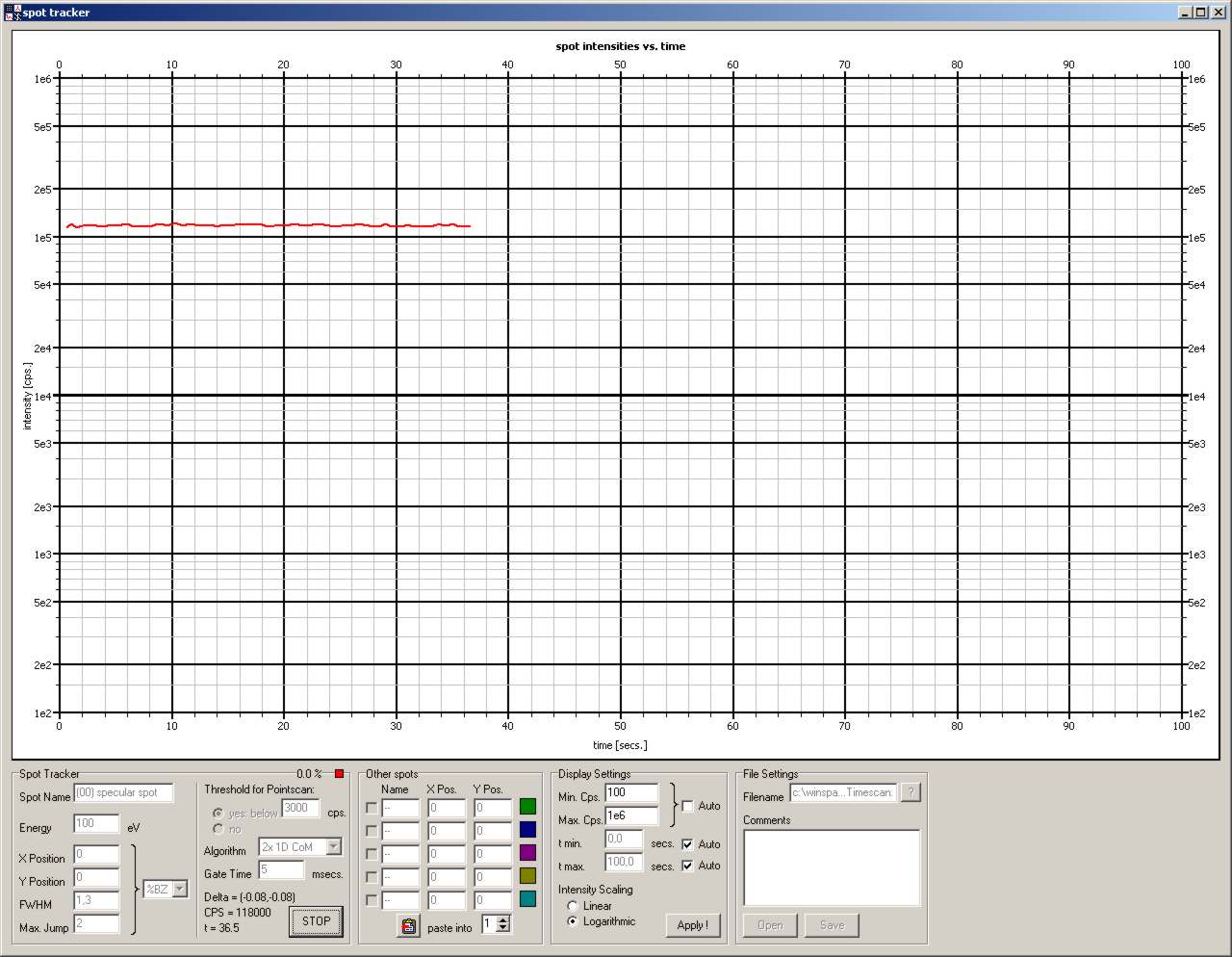Viewport: 1232px width, 957px height.
Task: Select the green spot color swatch
Action: (x=527, y=807)
